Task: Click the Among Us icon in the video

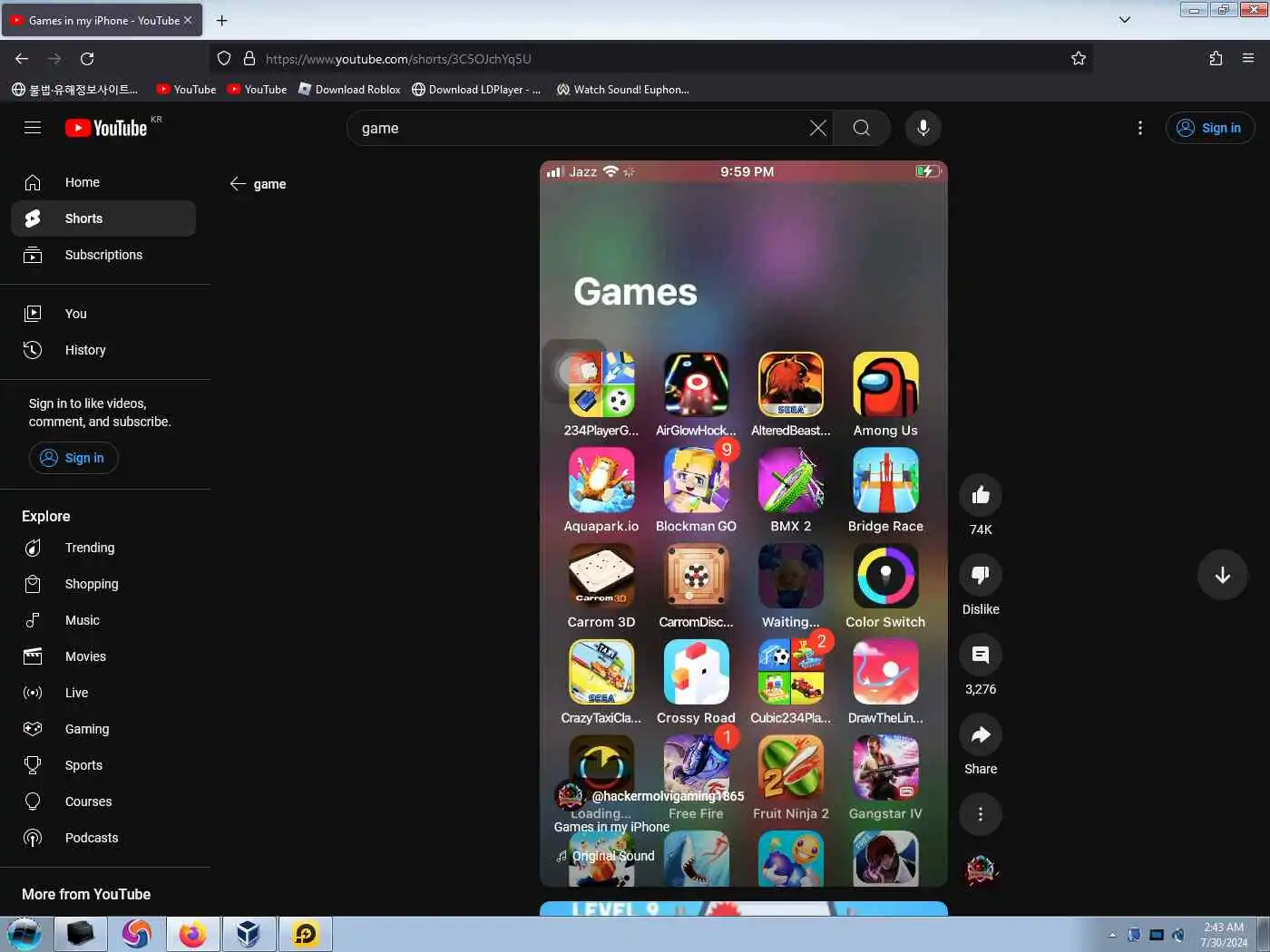Action: [885, 384]
